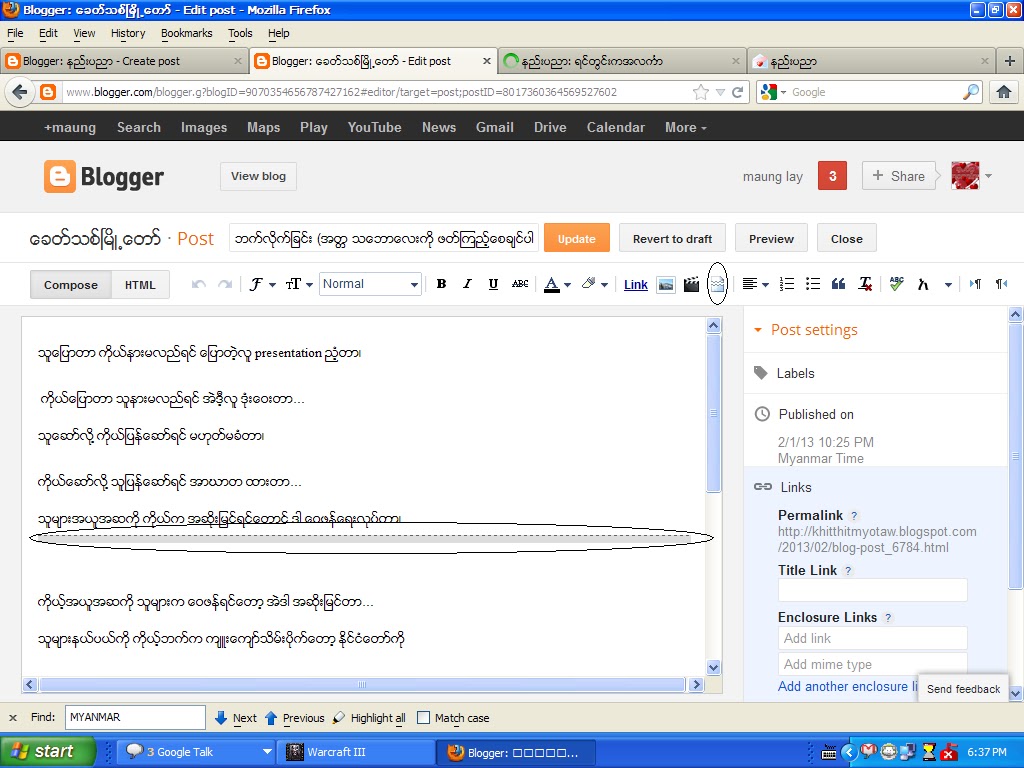Run spelling check icon
This screenshot has width=1024, height=768.
[897, 283]
